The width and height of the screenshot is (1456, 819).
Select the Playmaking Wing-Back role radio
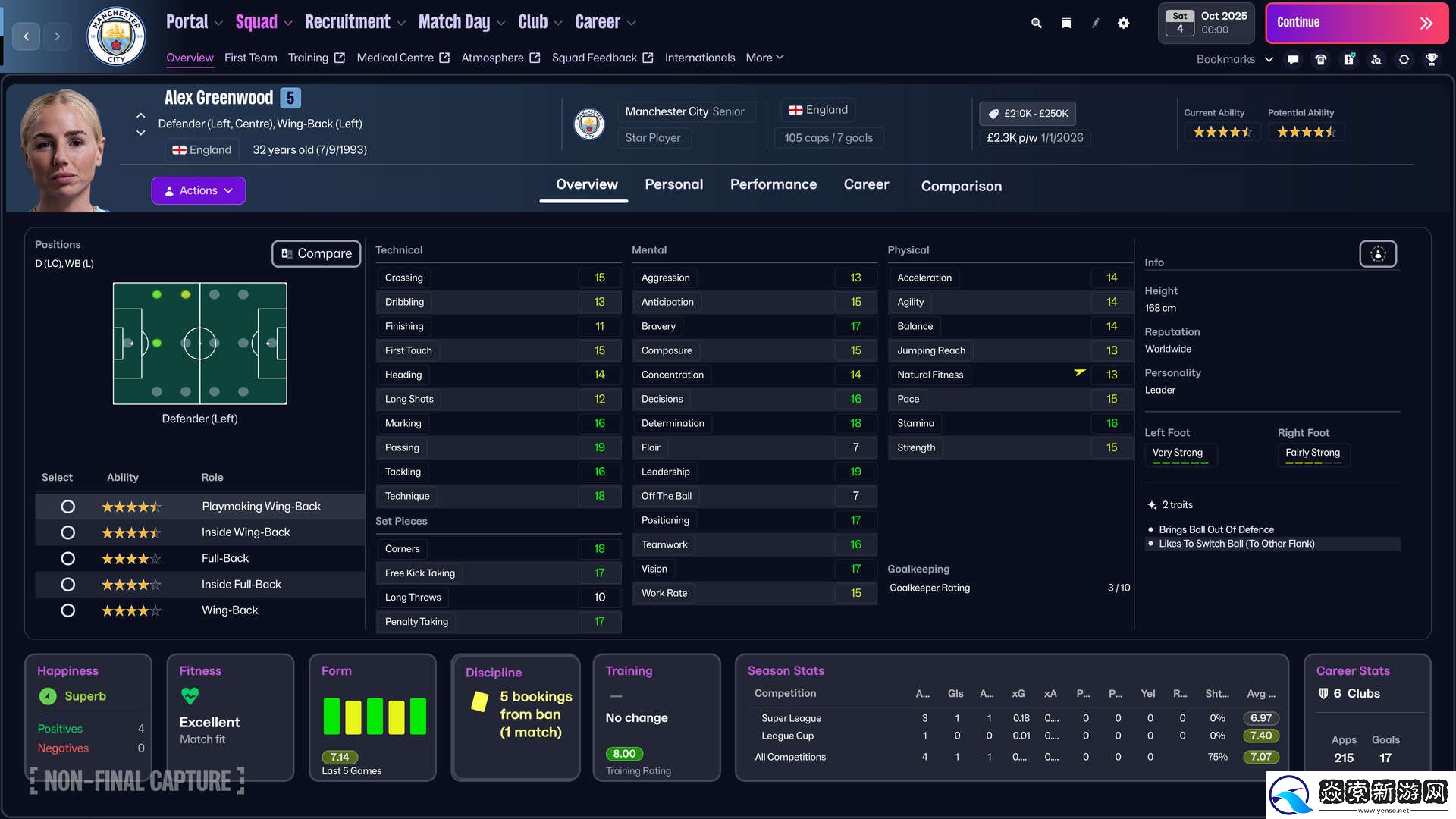67,507
